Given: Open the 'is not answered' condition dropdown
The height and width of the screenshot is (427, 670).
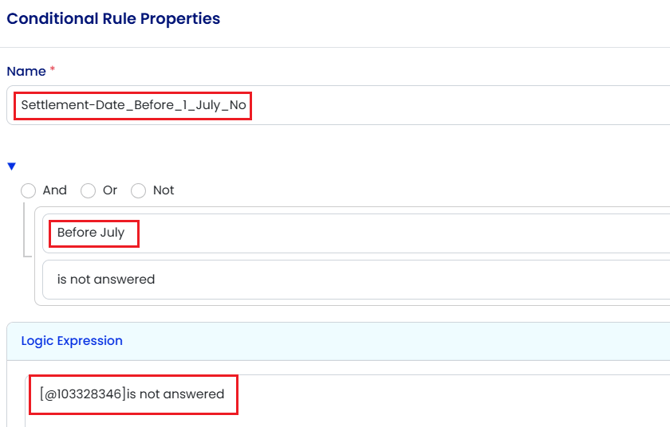Looking at the screenshot, I should 400,279.
